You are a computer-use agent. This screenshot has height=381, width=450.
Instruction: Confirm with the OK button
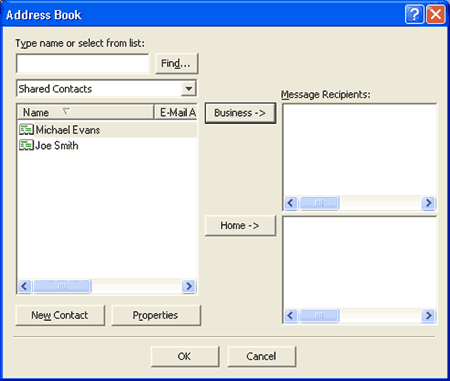[x=185, y=357]
